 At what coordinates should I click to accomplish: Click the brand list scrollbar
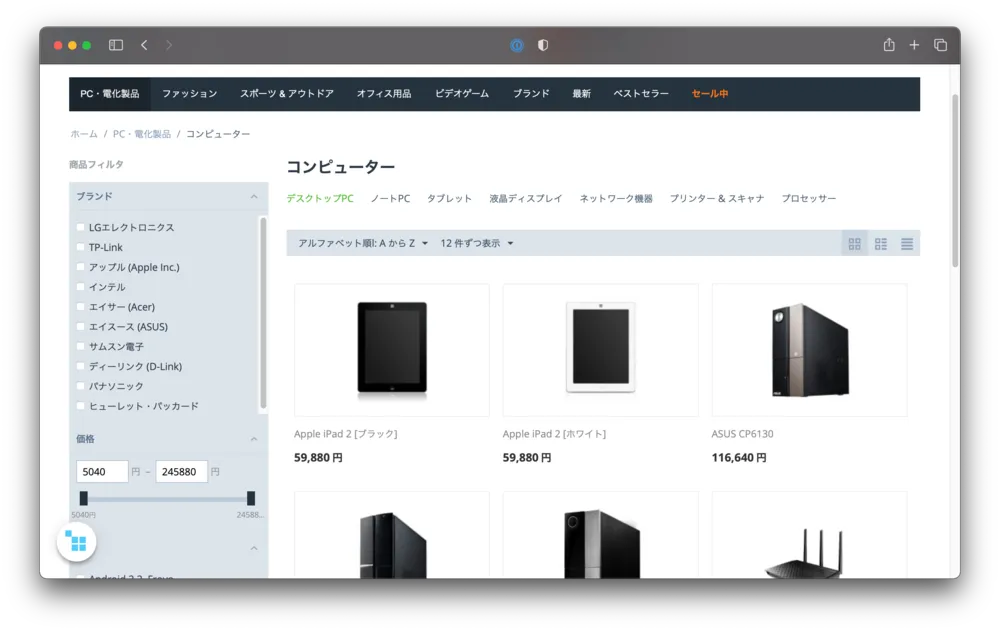pyautogui.click(x=263, y=313)
